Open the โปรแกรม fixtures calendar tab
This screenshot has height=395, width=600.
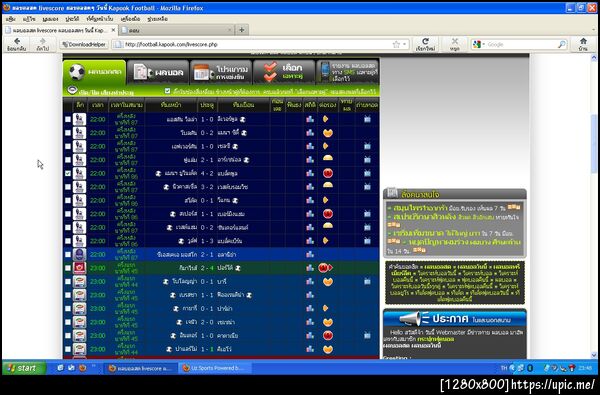coord(221,72)
